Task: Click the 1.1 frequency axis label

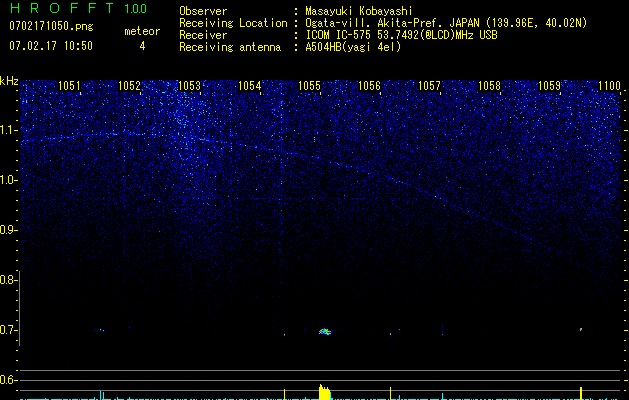Action: point(8,130)
